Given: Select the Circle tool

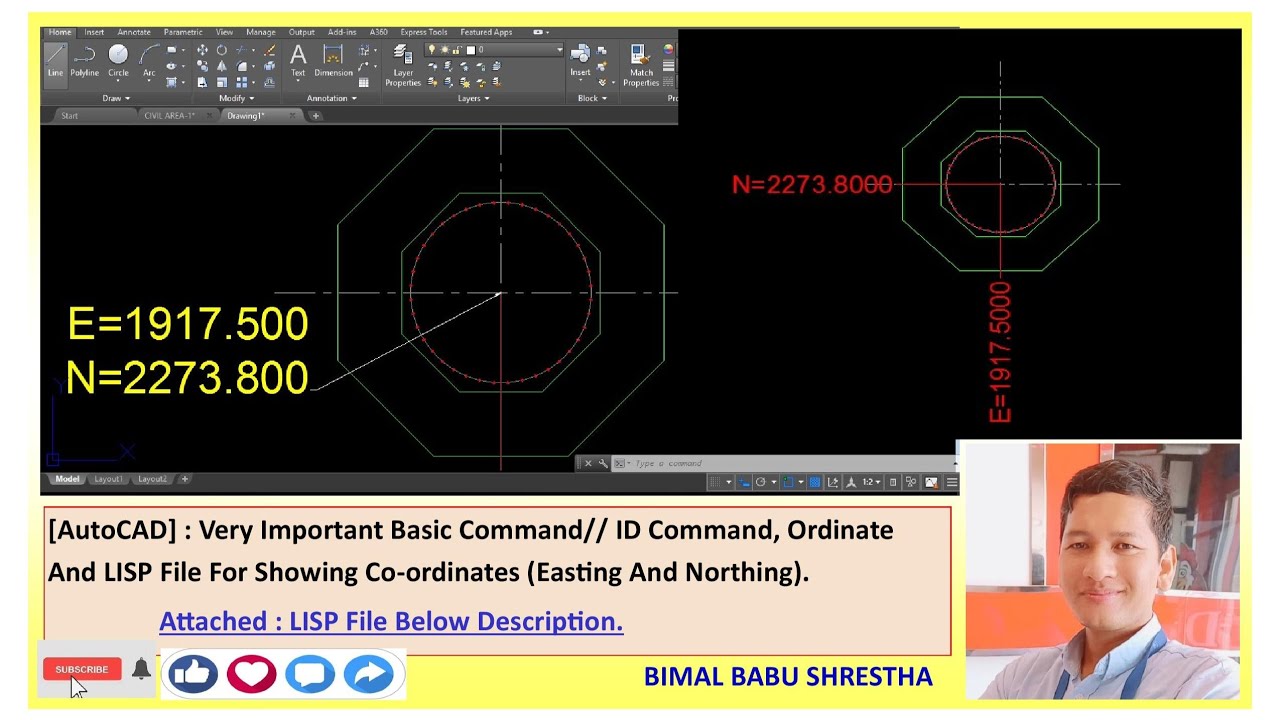Looking at the screenshot, I should [118, 60].
